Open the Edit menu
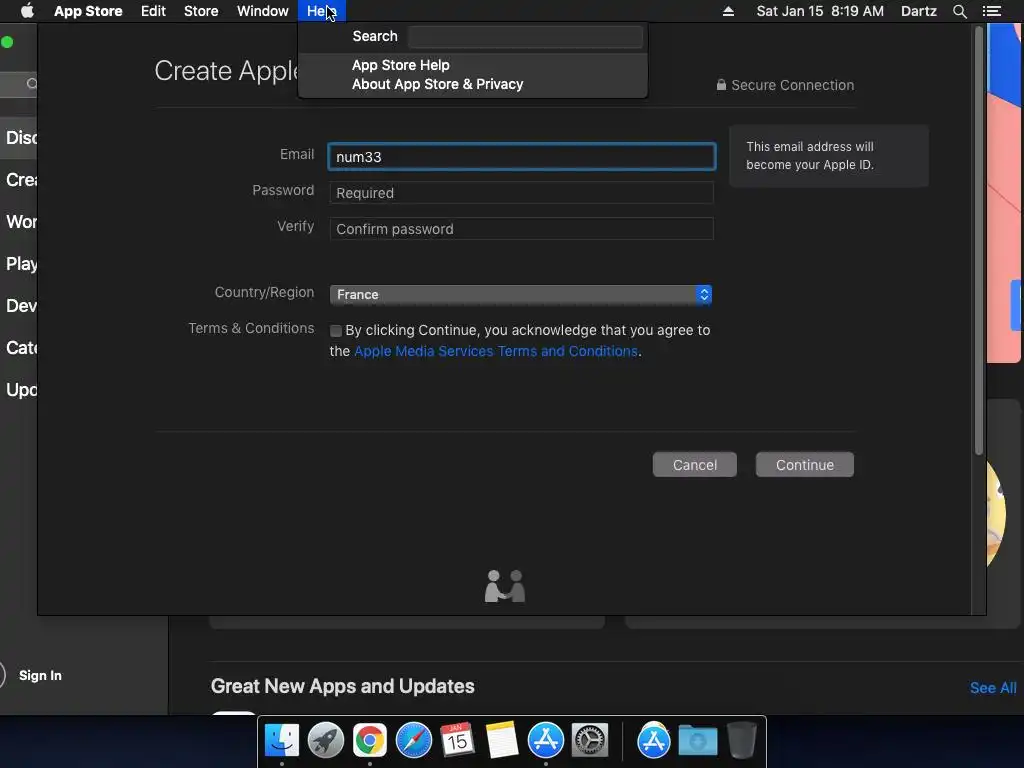Image resolution: width=1024 pixels, height=768 pixels. point(153,11)
